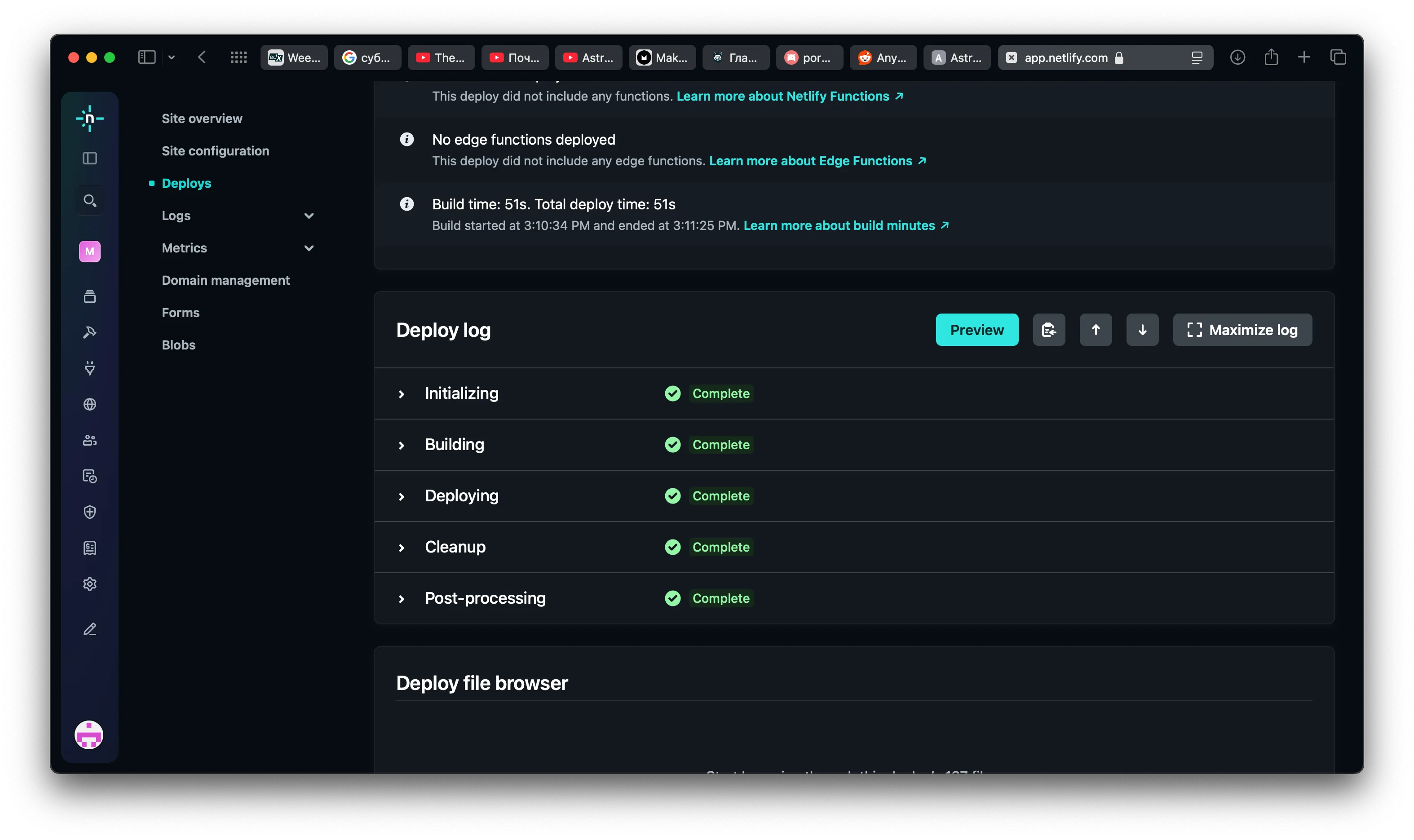
Task: Expand the Initializing log section
Action: 401,394
